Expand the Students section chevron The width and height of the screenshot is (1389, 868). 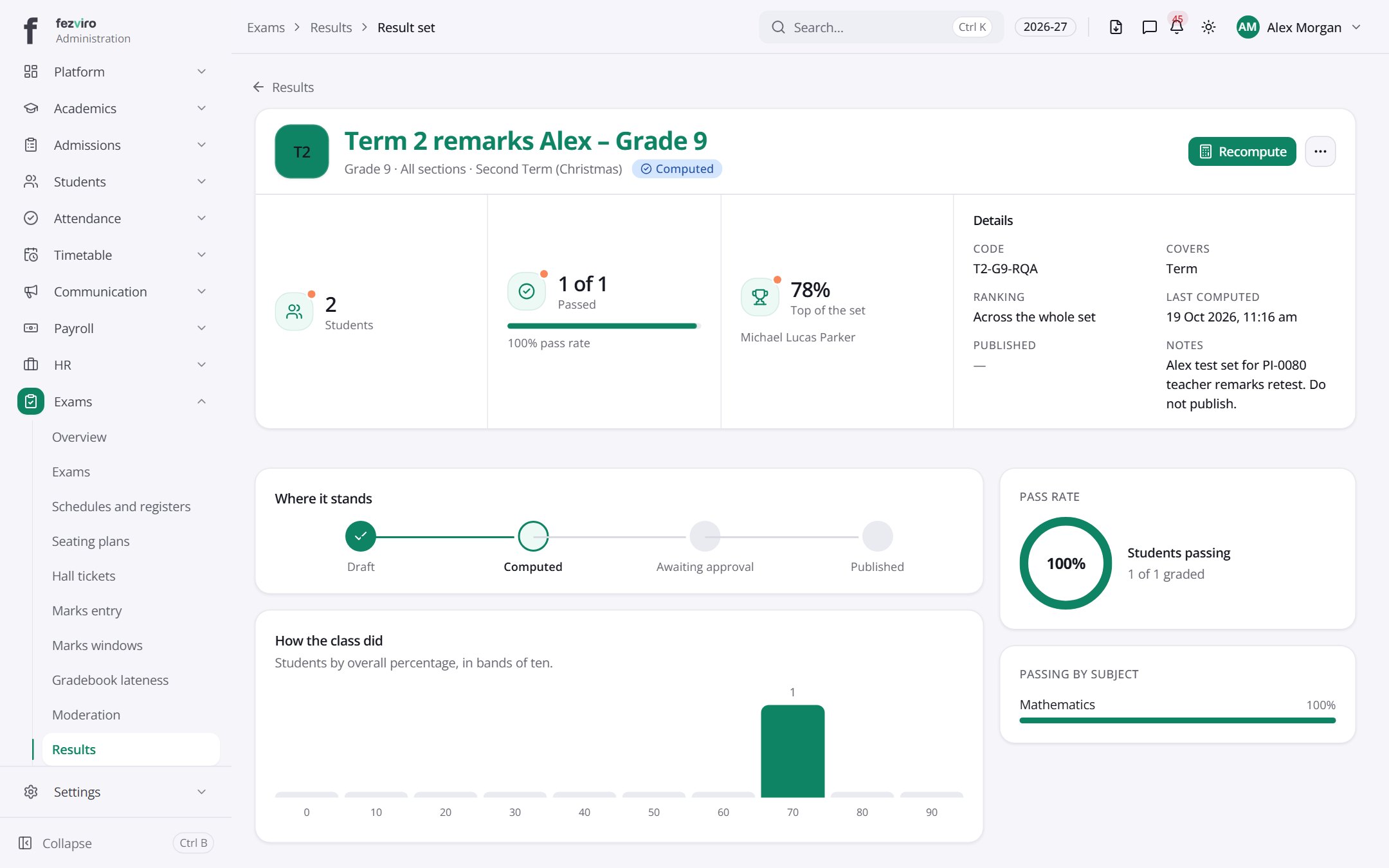coord(201,181)
